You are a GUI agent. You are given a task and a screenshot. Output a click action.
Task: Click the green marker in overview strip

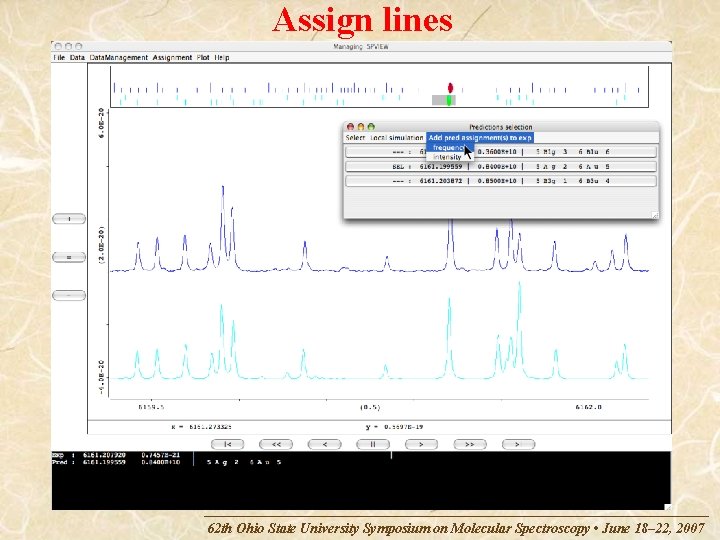pyautogui.click(x=450, y=100)
